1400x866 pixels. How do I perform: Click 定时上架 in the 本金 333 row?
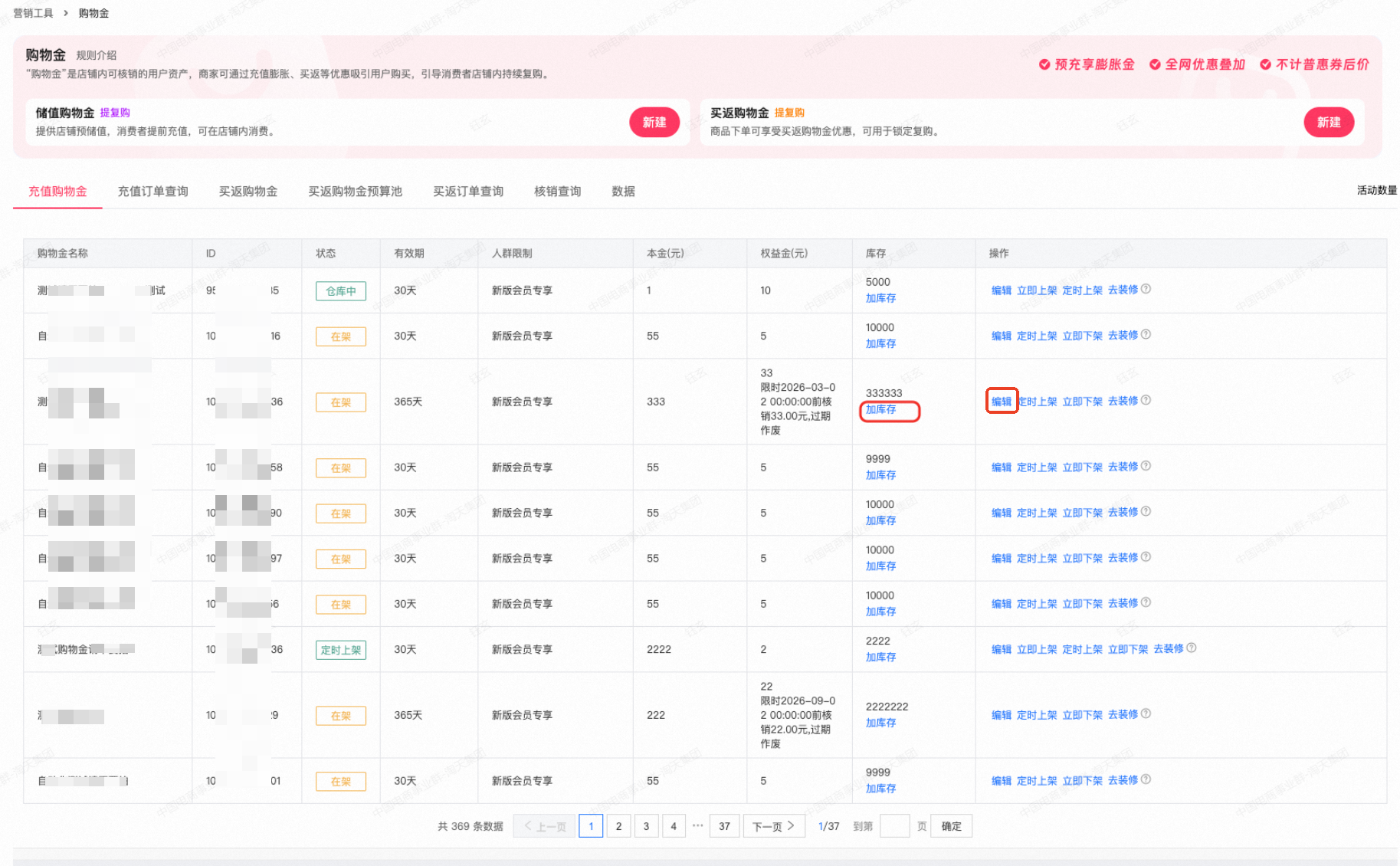pos(1038,402)
